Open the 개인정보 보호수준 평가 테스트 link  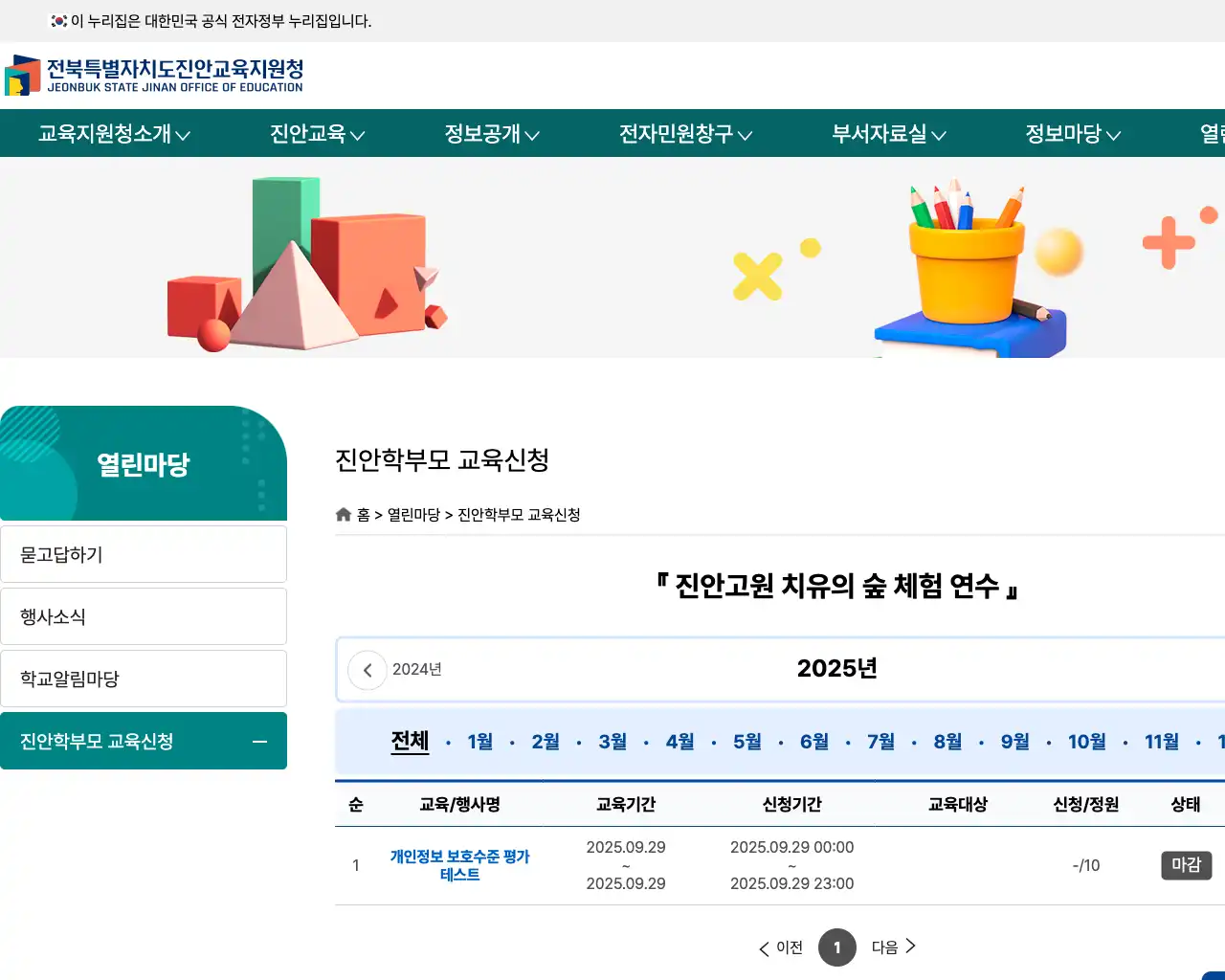tap(461, 865)
